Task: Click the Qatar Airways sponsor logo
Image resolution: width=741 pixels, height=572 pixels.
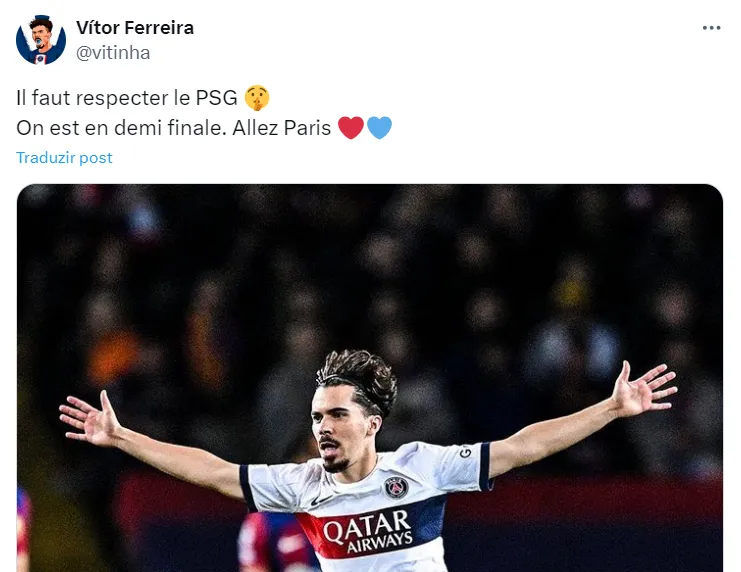Action: point(367,532)
